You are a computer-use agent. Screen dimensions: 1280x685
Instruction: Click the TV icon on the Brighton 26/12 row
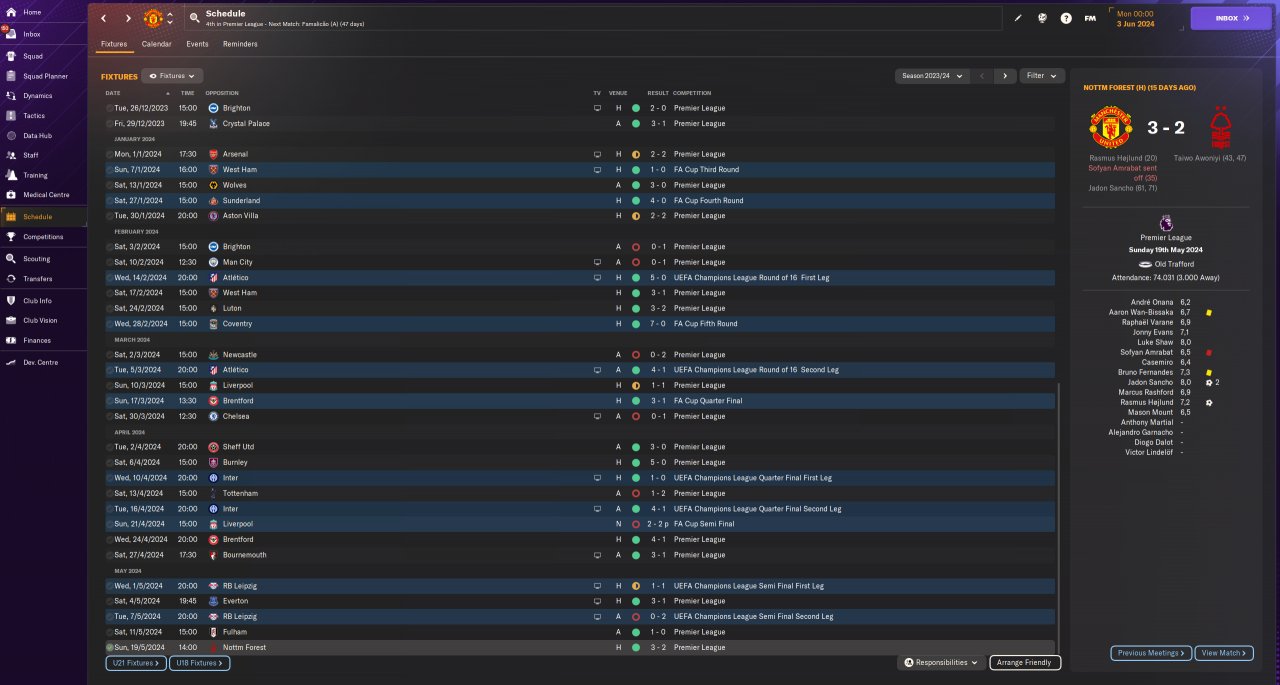point(598,108)
